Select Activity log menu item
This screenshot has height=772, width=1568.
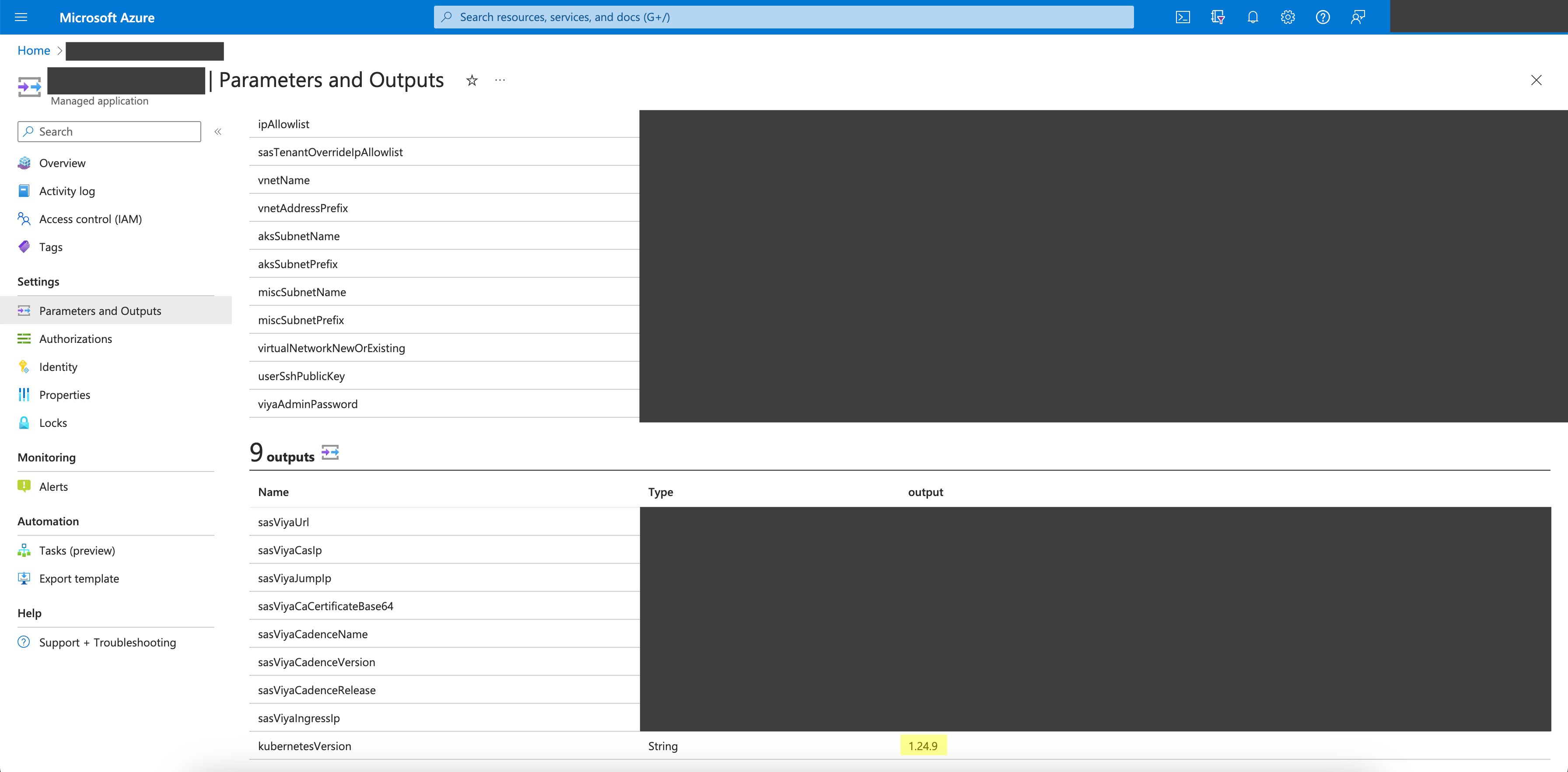[x=67, y=191]
